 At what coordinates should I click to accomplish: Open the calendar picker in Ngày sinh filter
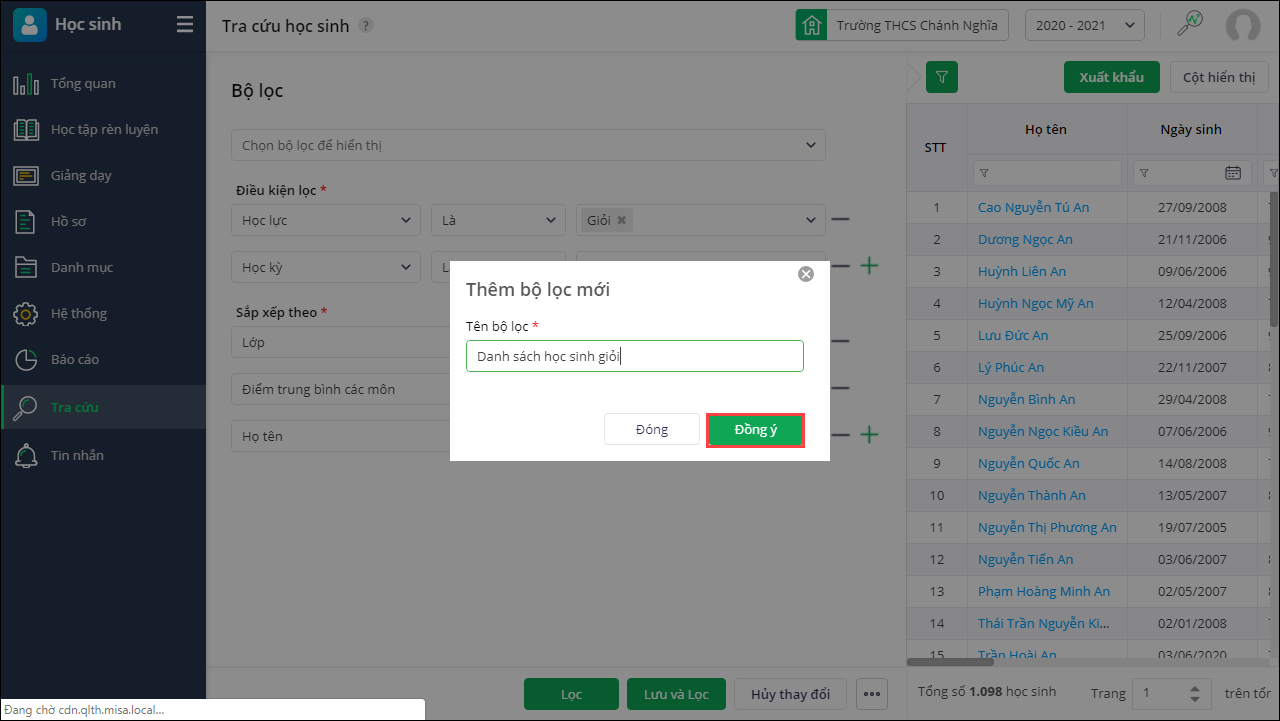[1233, 173]
